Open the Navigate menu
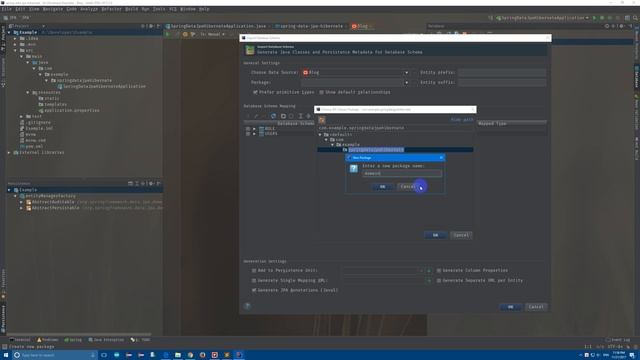 tap(53, 9)
